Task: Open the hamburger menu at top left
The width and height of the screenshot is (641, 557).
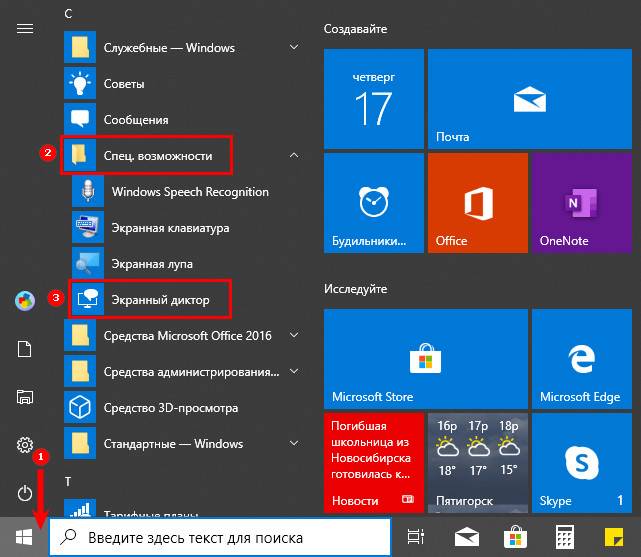Action: (x=25, y=28)
